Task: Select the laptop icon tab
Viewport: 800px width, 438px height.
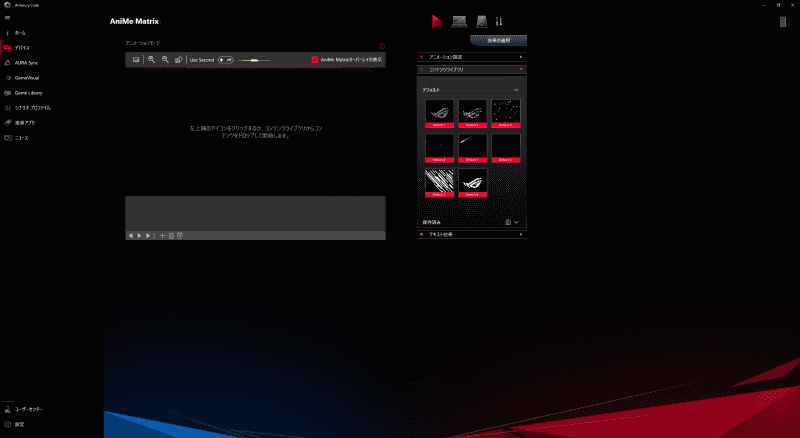Action: (x=459, y=21)
